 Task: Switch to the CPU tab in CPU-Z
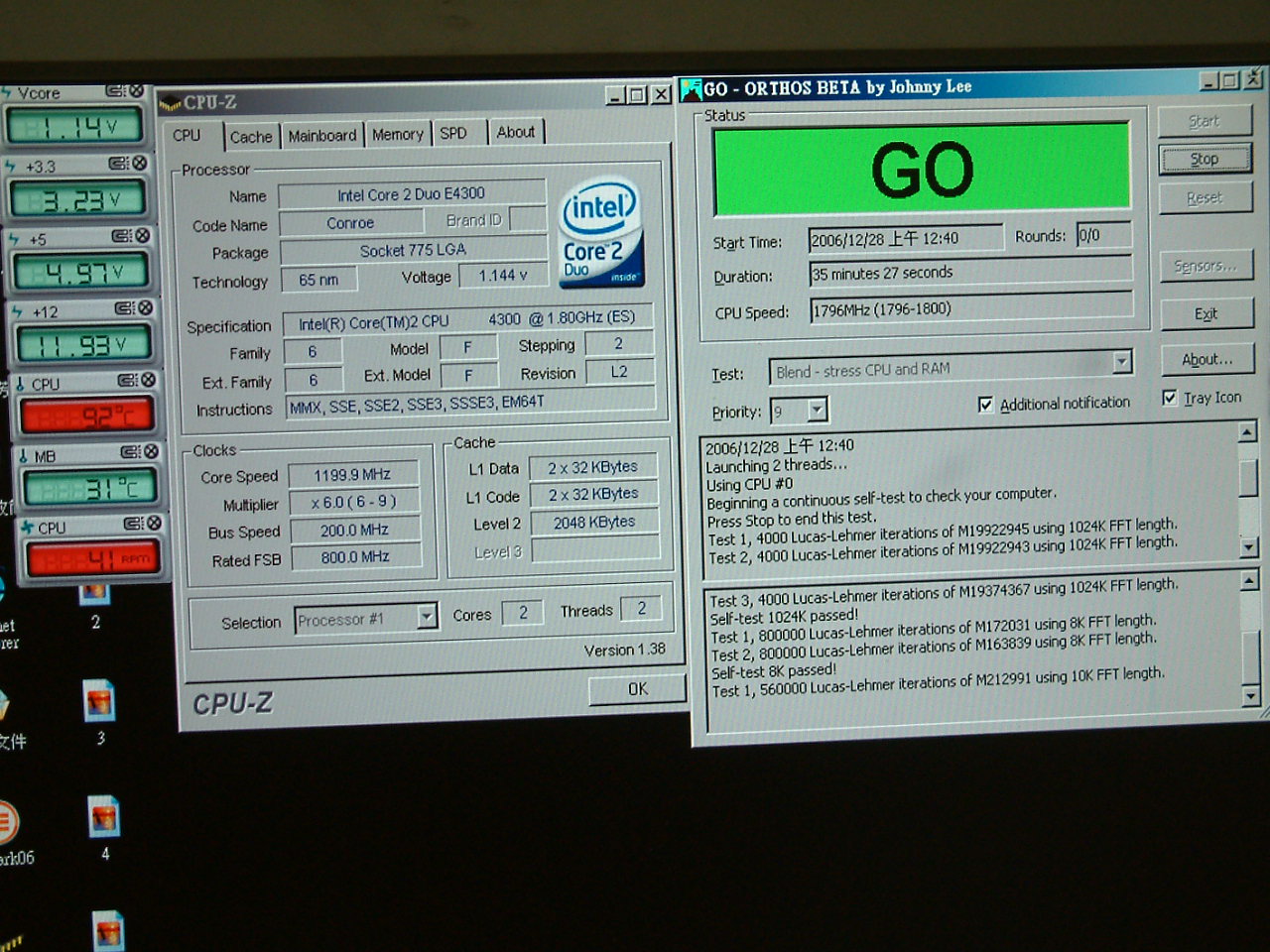[187, 136]
